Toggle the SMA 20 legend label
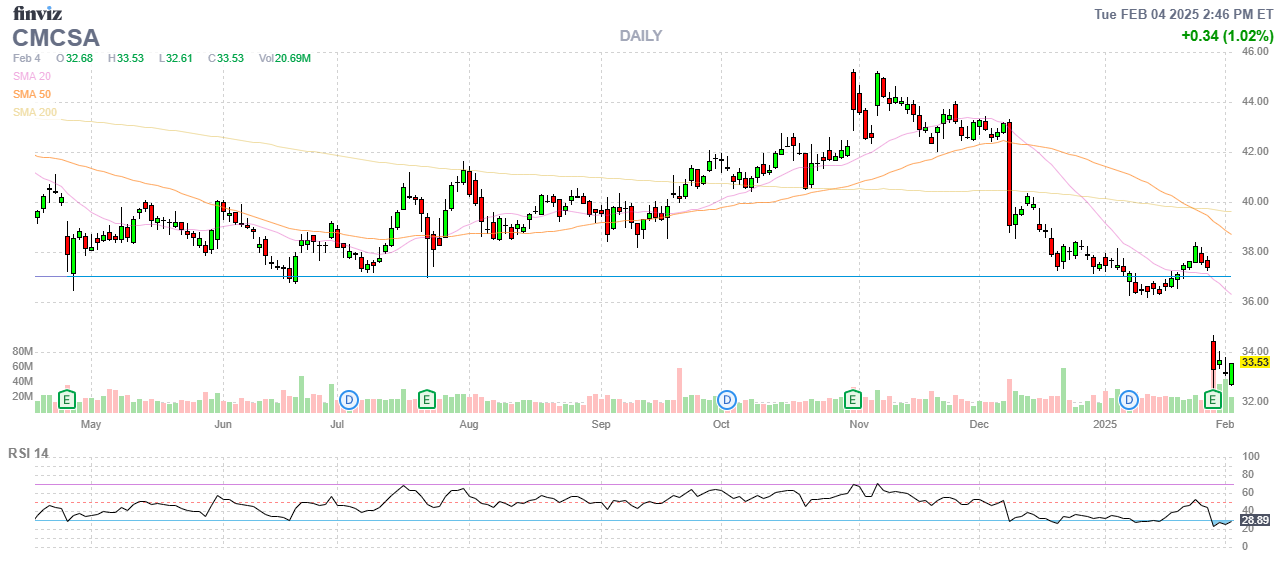The height and width of the screenshot is (562, 1287). (32, 76)
